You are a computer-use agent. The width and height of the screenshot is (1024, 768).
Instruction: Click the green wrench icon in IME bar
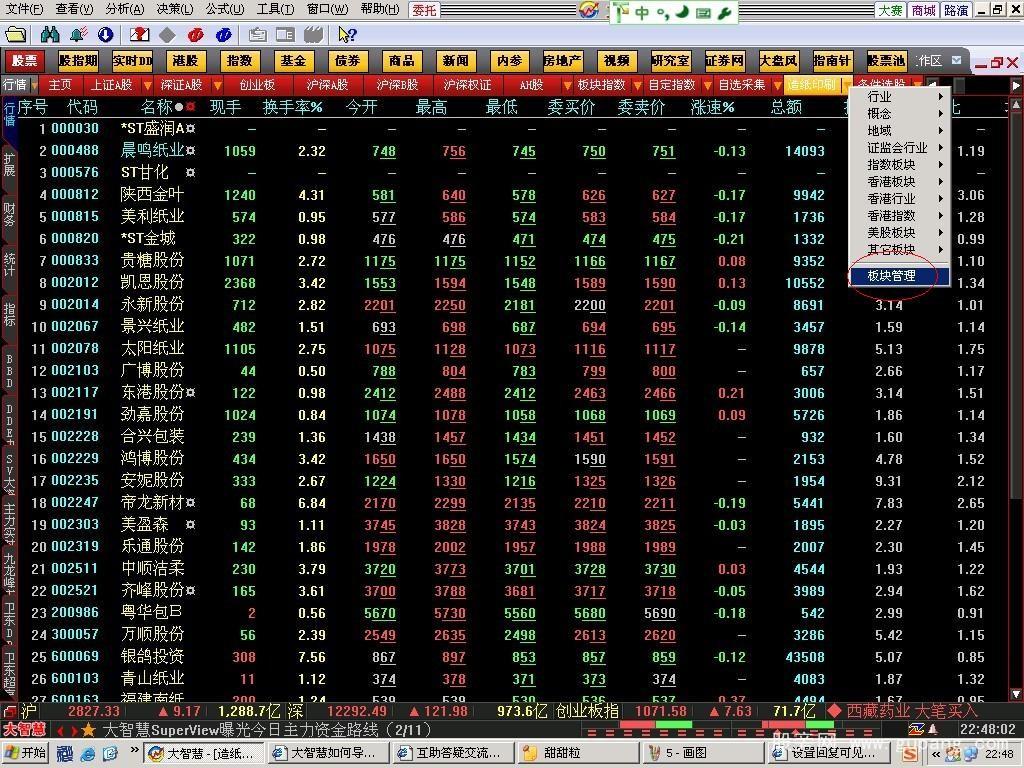click(723, 12)
